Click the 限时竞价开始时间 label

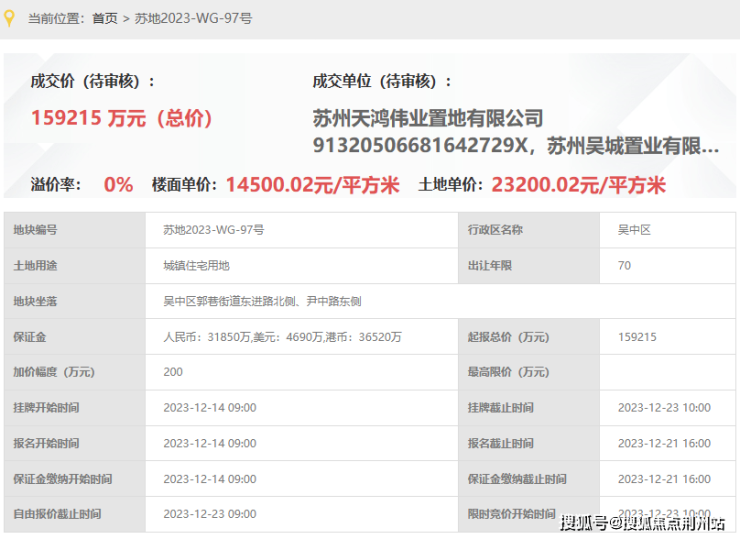click(512, 514)
